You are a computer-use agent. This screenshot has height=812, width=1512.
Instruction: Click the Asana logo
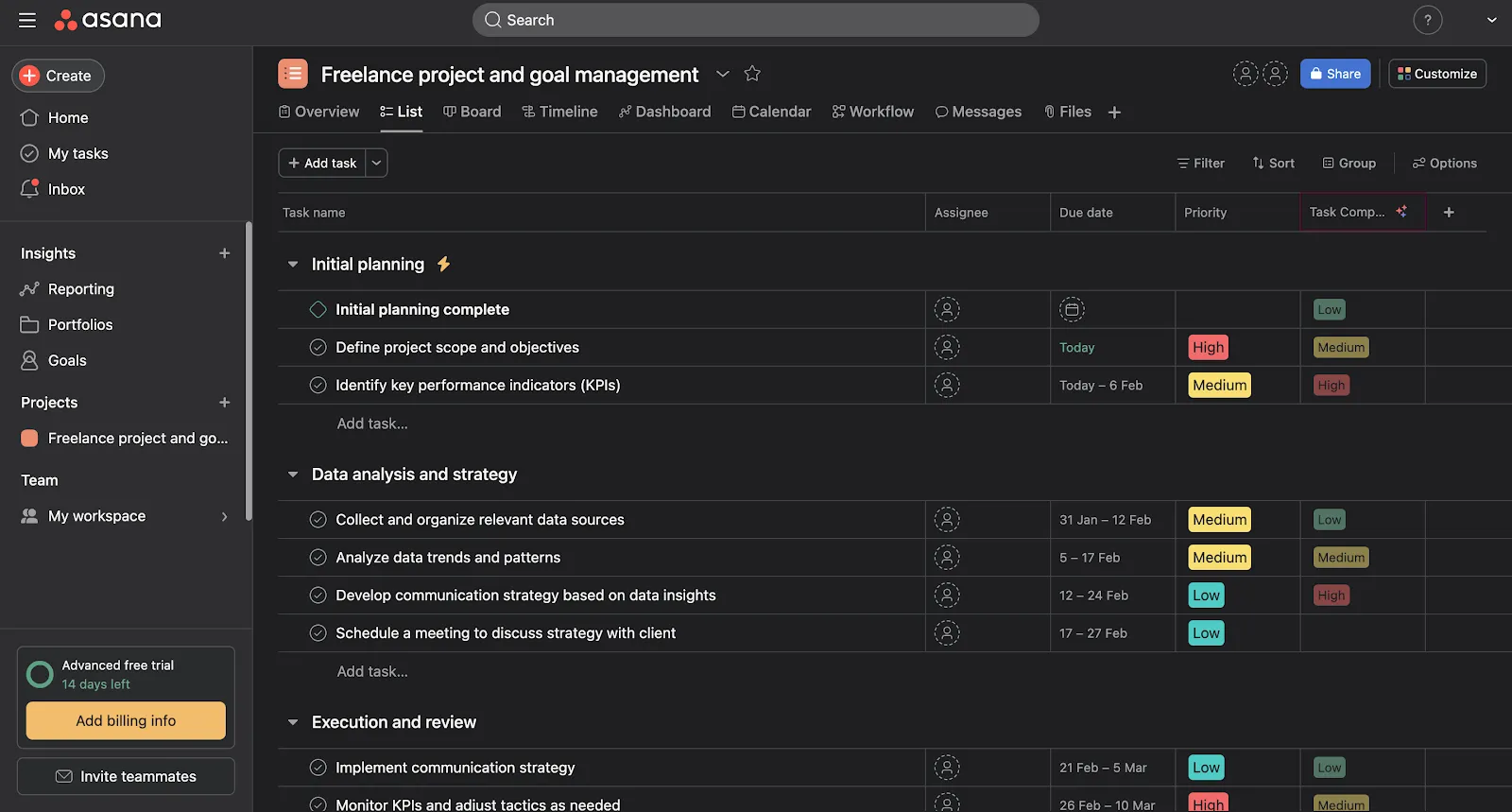[108, 20]
